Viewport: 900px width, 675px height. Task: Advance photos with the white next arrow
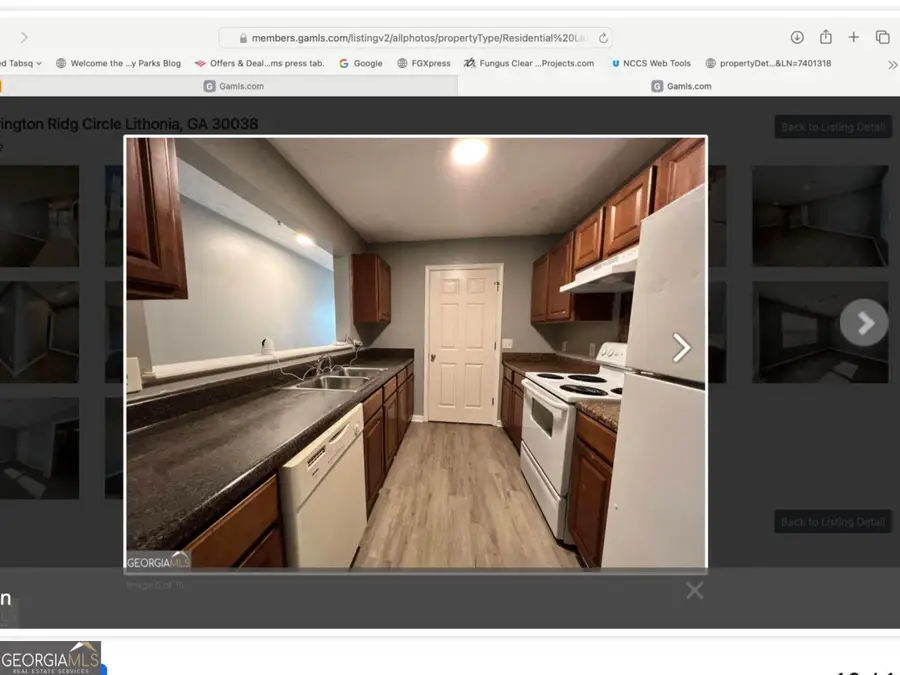(681, 347)
